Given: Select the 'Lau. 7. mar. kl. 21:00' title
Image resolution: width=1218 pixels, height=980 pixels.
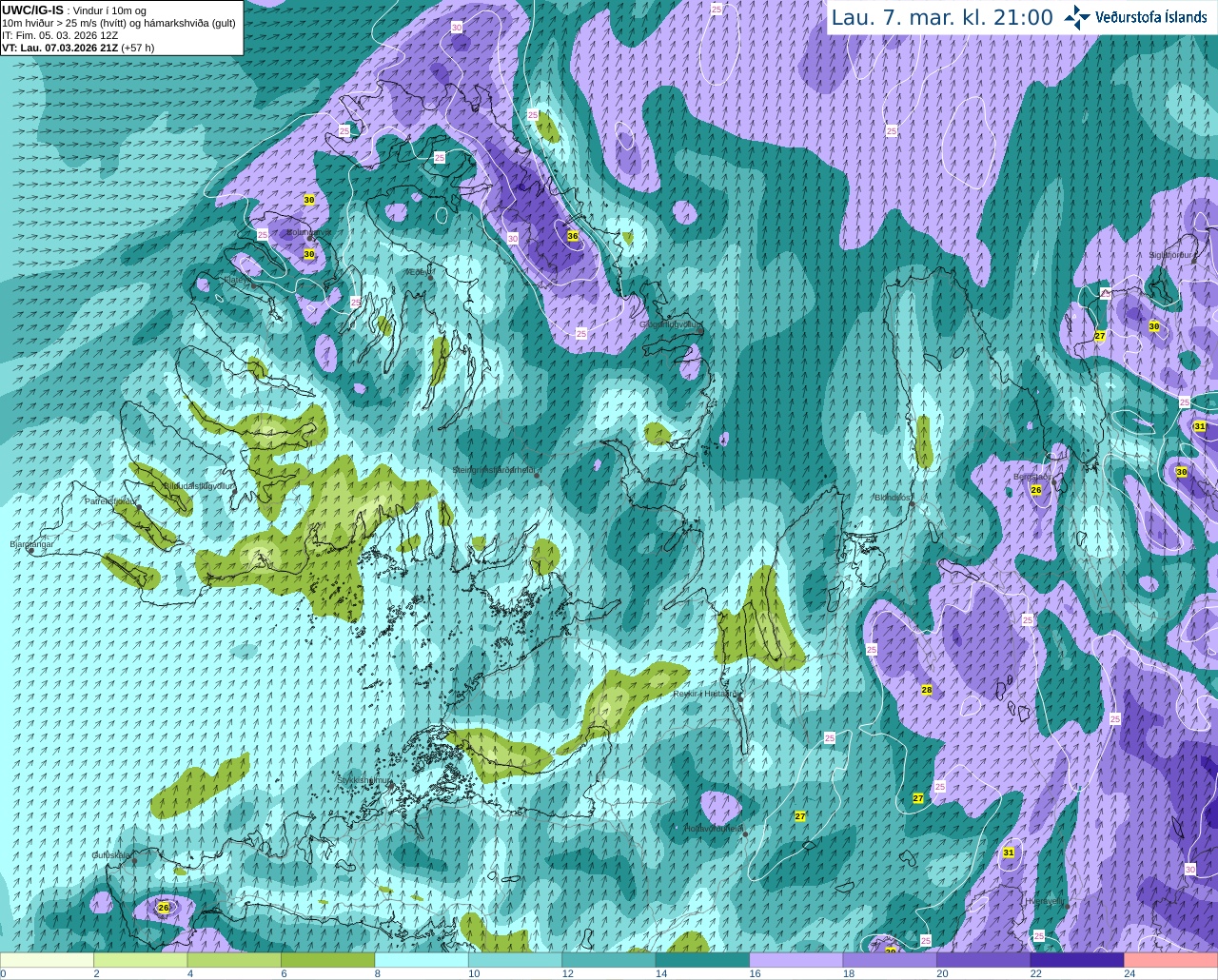Looking at the screenshot, I should pyautogui.click(x=942, y=17).
